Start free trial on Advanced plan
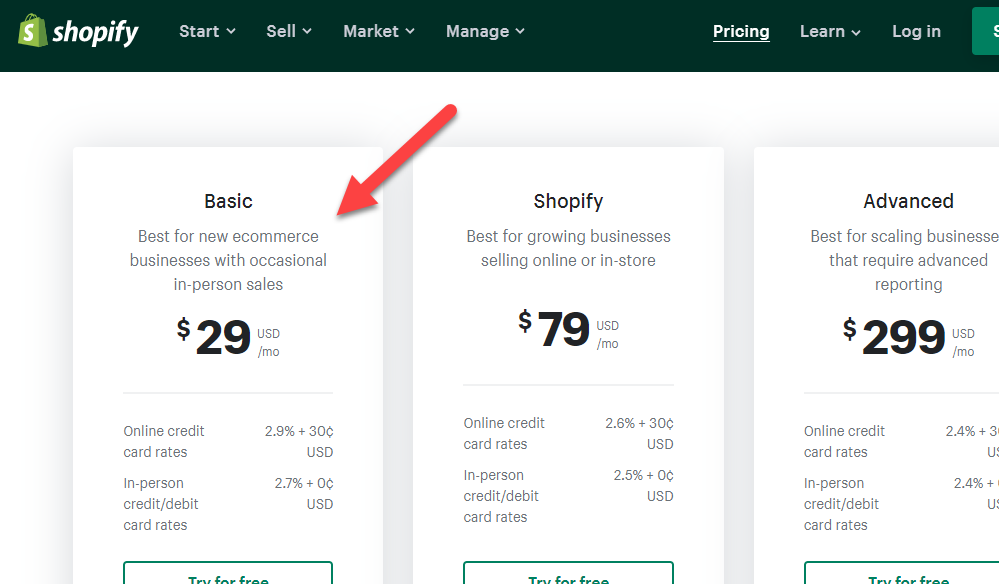The image size is (999, 584). (908, 574)
